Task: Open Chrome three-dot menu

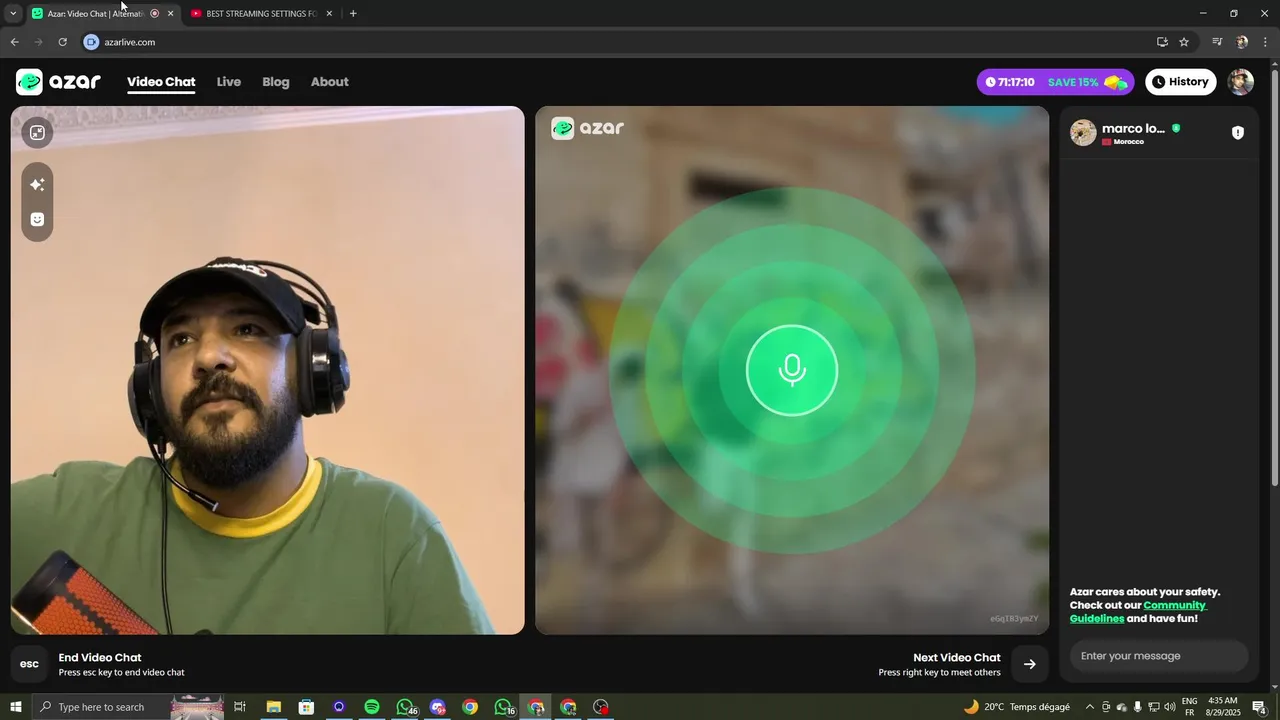Action: (1265, 42)
